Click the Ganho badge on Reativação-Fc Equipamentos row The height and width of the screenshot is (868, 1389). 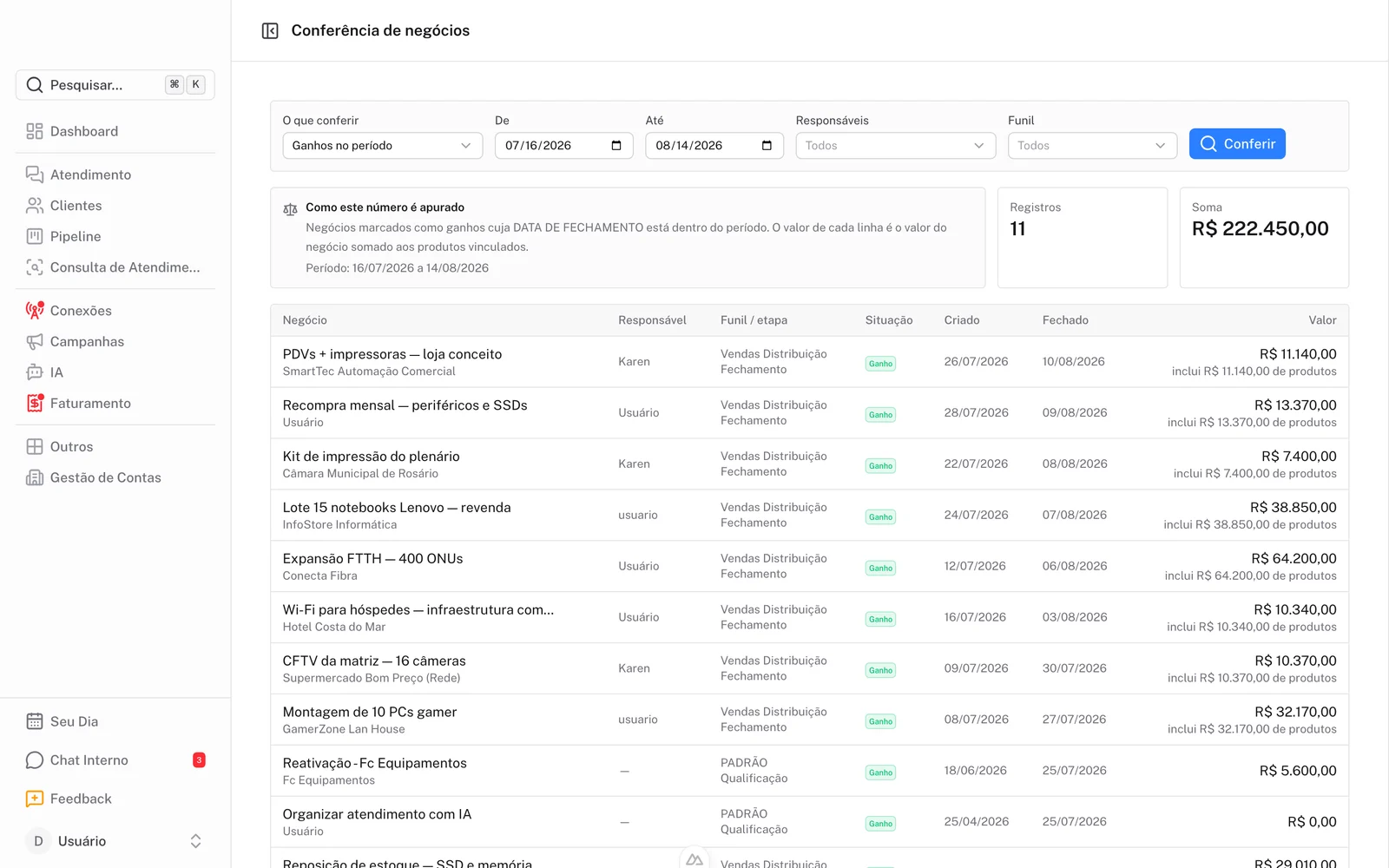880,773
